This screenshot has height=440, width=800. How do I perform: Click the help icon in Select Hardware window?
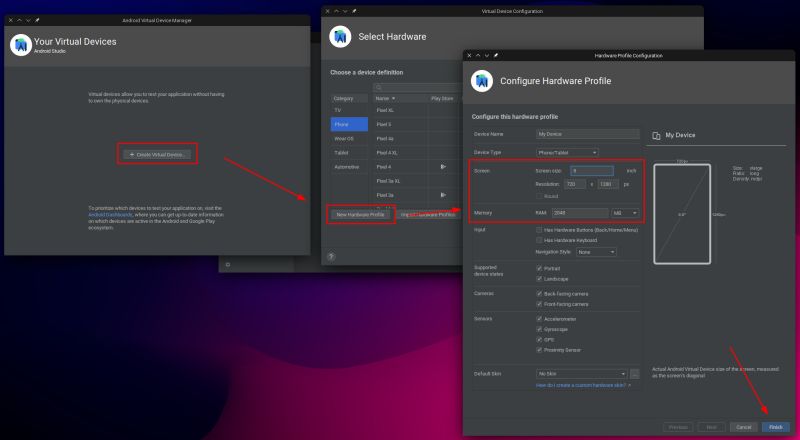click(x=331, y=256)
